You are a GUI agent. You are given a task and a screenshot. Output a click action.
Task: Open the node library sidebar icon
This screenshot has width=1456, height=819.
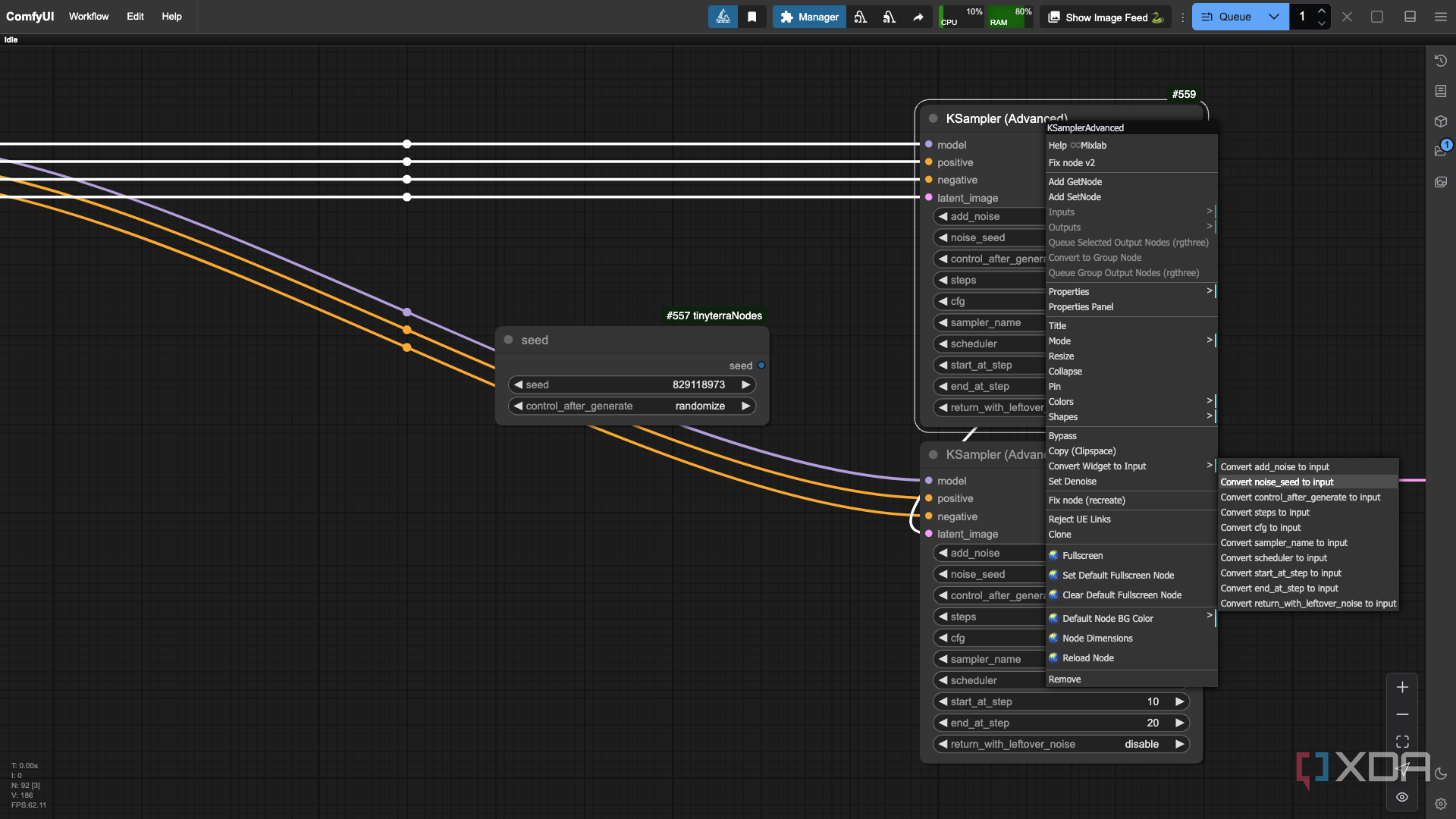pyautogui.click(x=1441, y=91)
